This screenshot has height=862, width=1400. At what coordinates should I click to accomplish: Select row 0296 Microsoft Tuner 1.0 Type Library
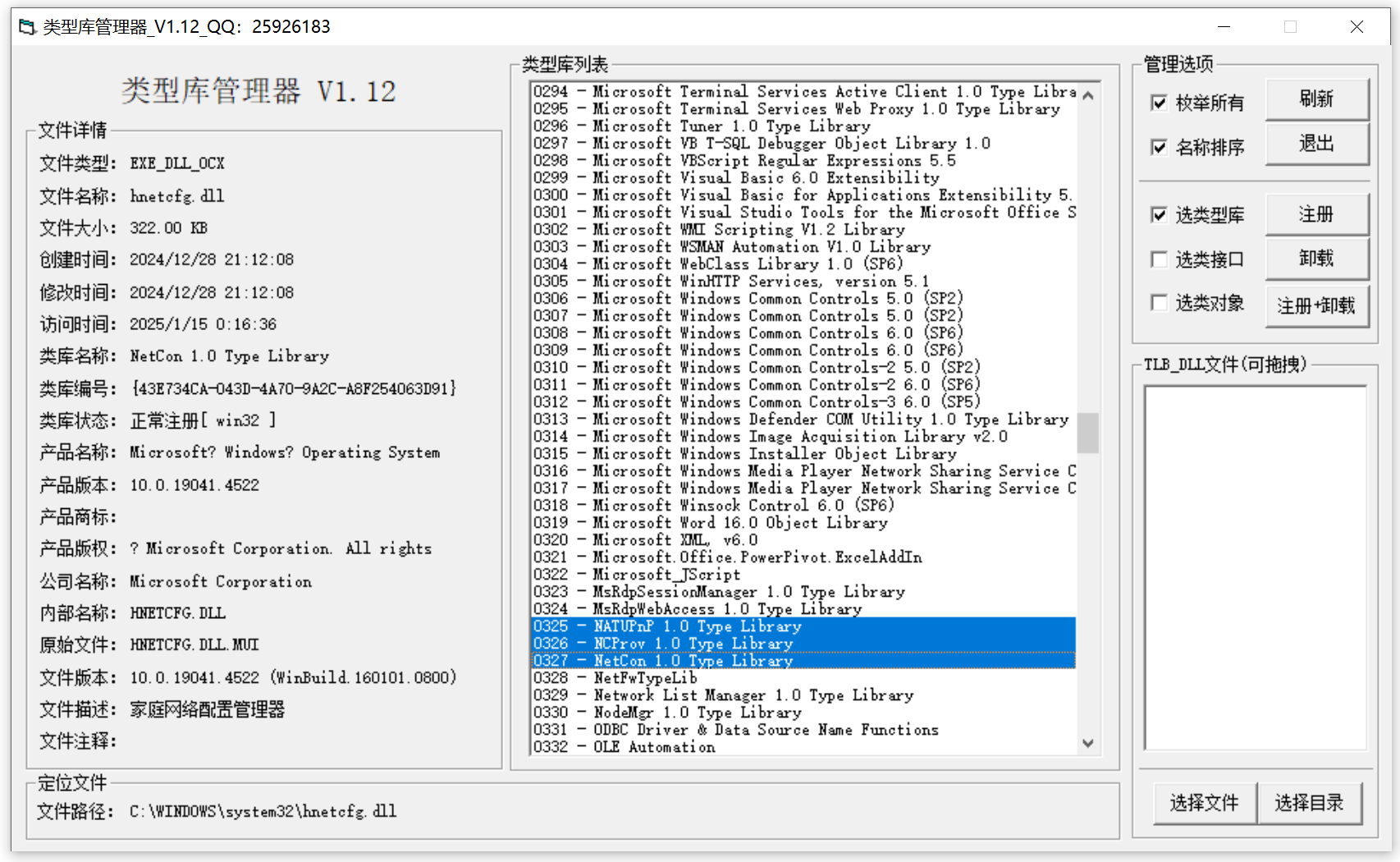pos(803,126)
